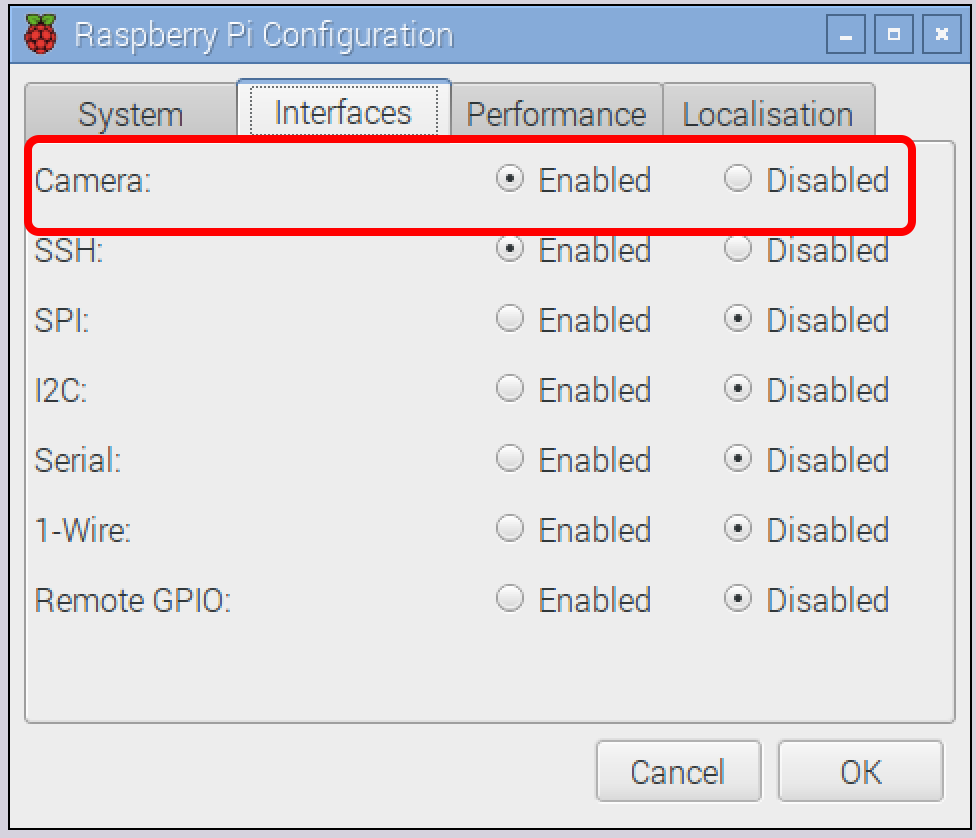Enable the SPI interface

pyautogui.click(x=510, y=320)
